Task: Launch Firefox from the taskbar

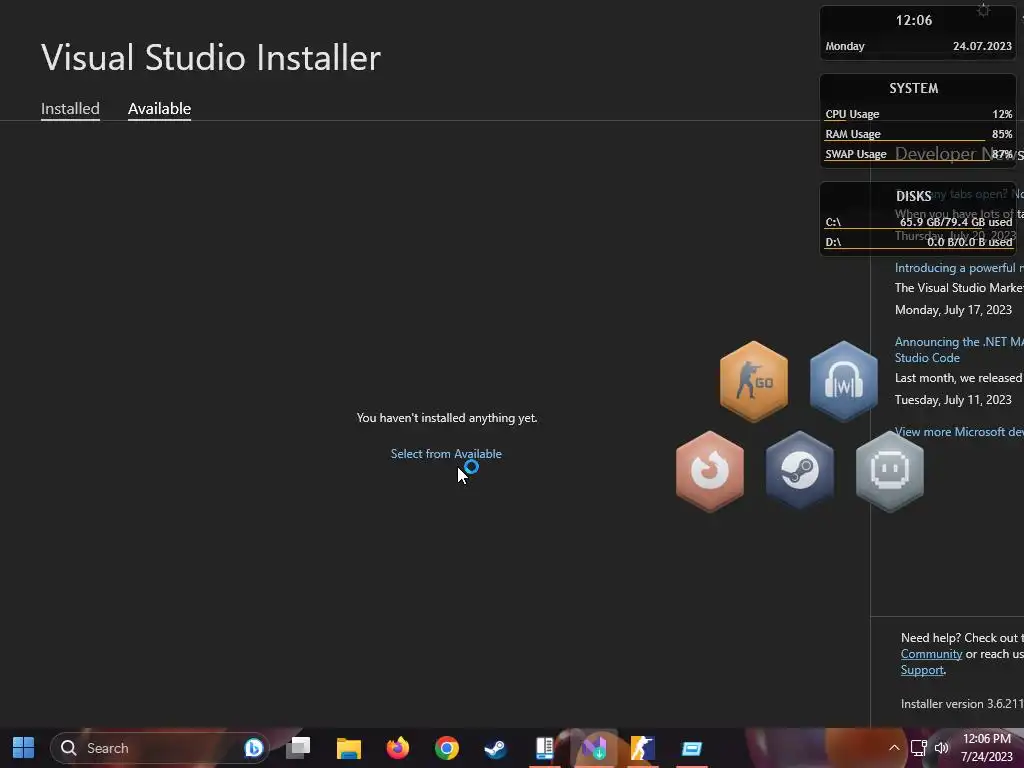Action: (398, 748)
